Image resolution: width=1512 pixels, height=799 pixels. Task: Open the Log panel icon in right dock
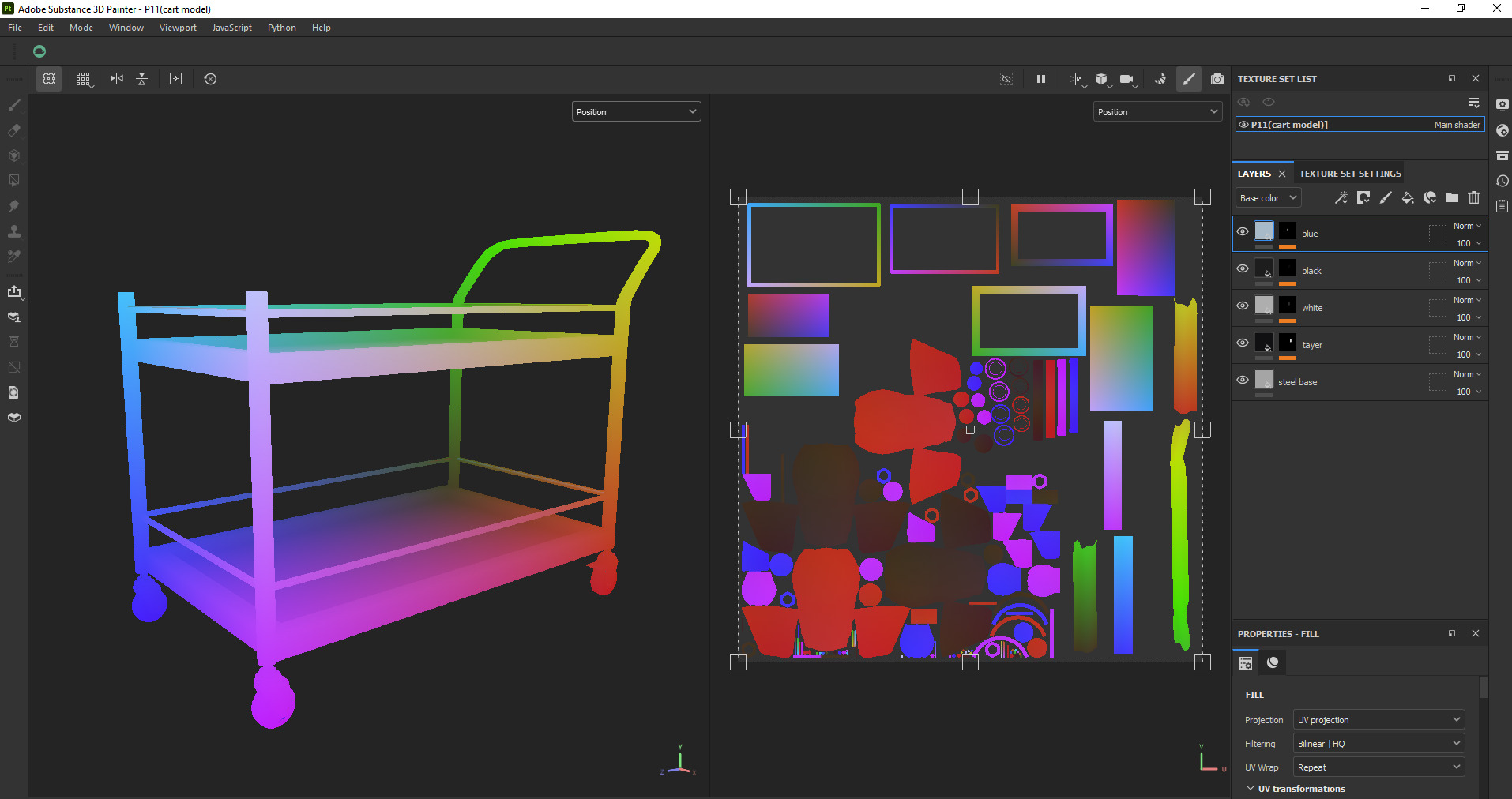(1503, 206)
